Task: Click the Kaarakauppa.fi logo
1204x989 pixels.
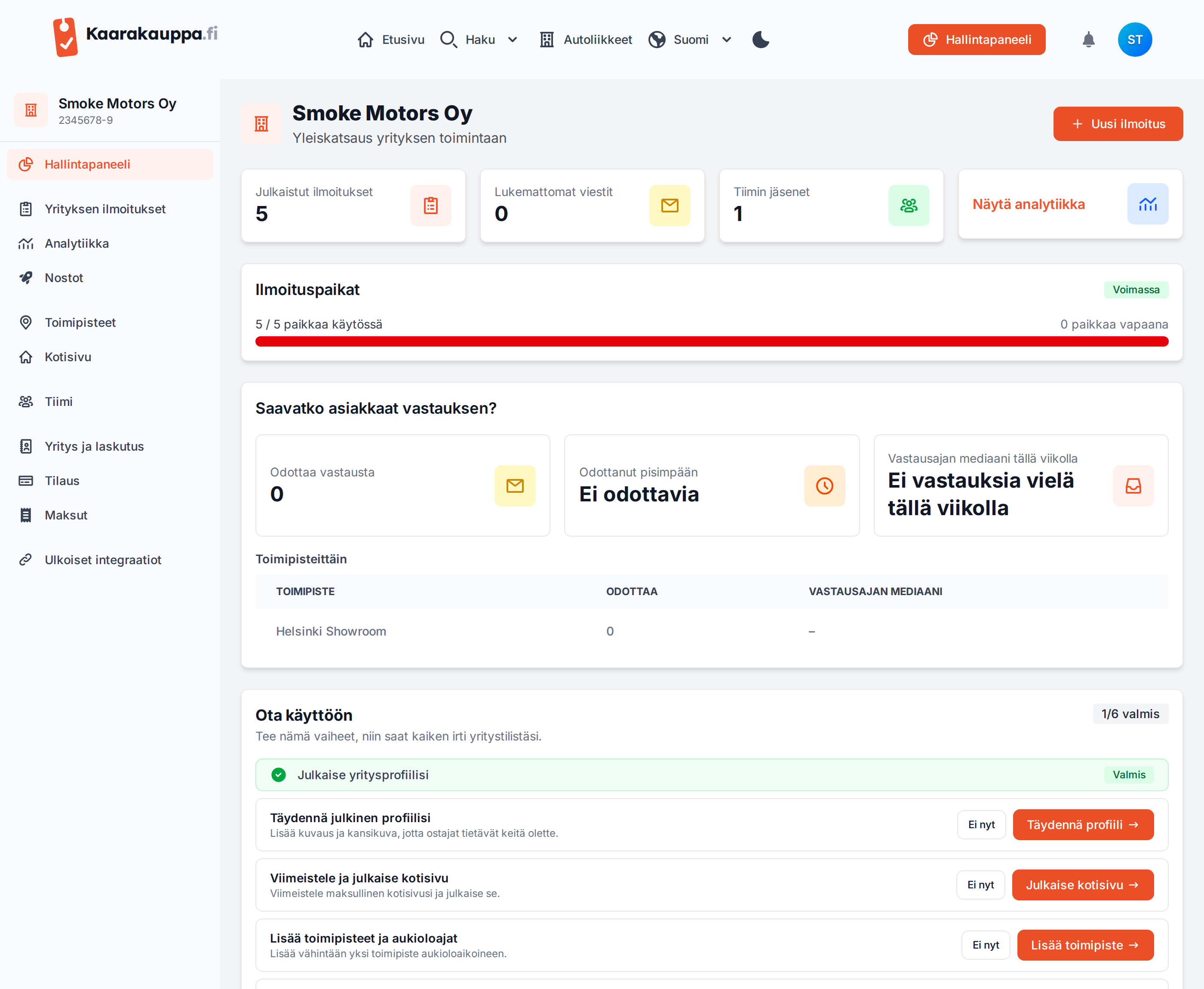Action: click(x=135, y=37)
